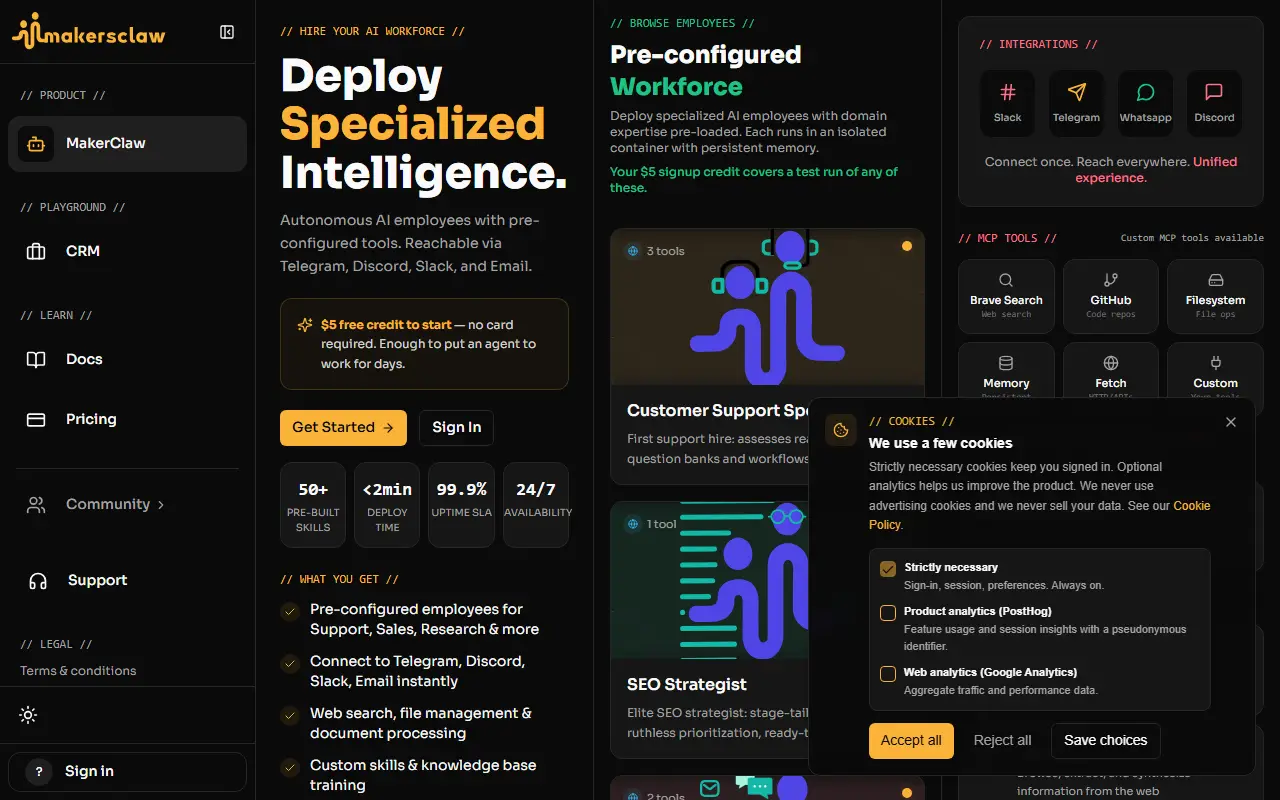Select the Memory MCP tool
1280x800 pixels.
click(1006, 372)
